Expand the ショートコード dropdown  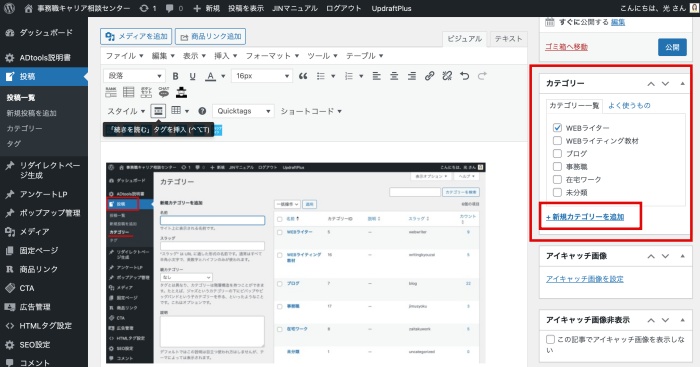(x=311, y=111)
